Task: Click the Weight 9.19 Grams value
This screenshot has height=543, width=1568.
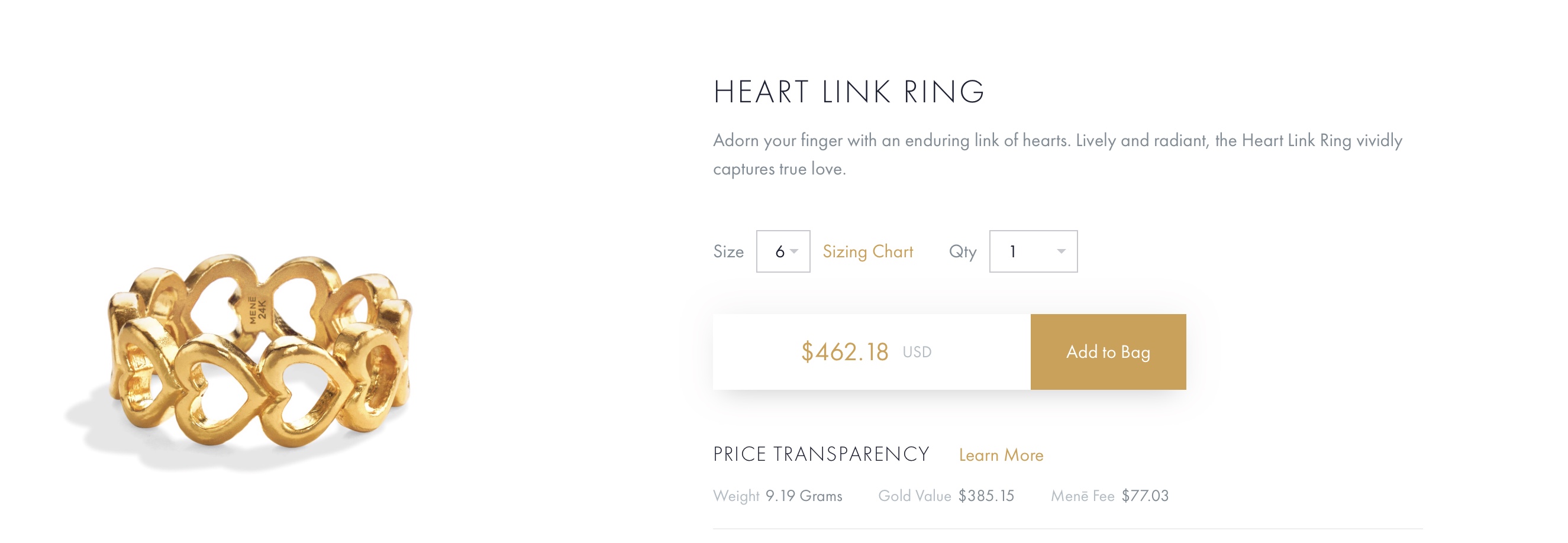Action: [x=804, y=496]
